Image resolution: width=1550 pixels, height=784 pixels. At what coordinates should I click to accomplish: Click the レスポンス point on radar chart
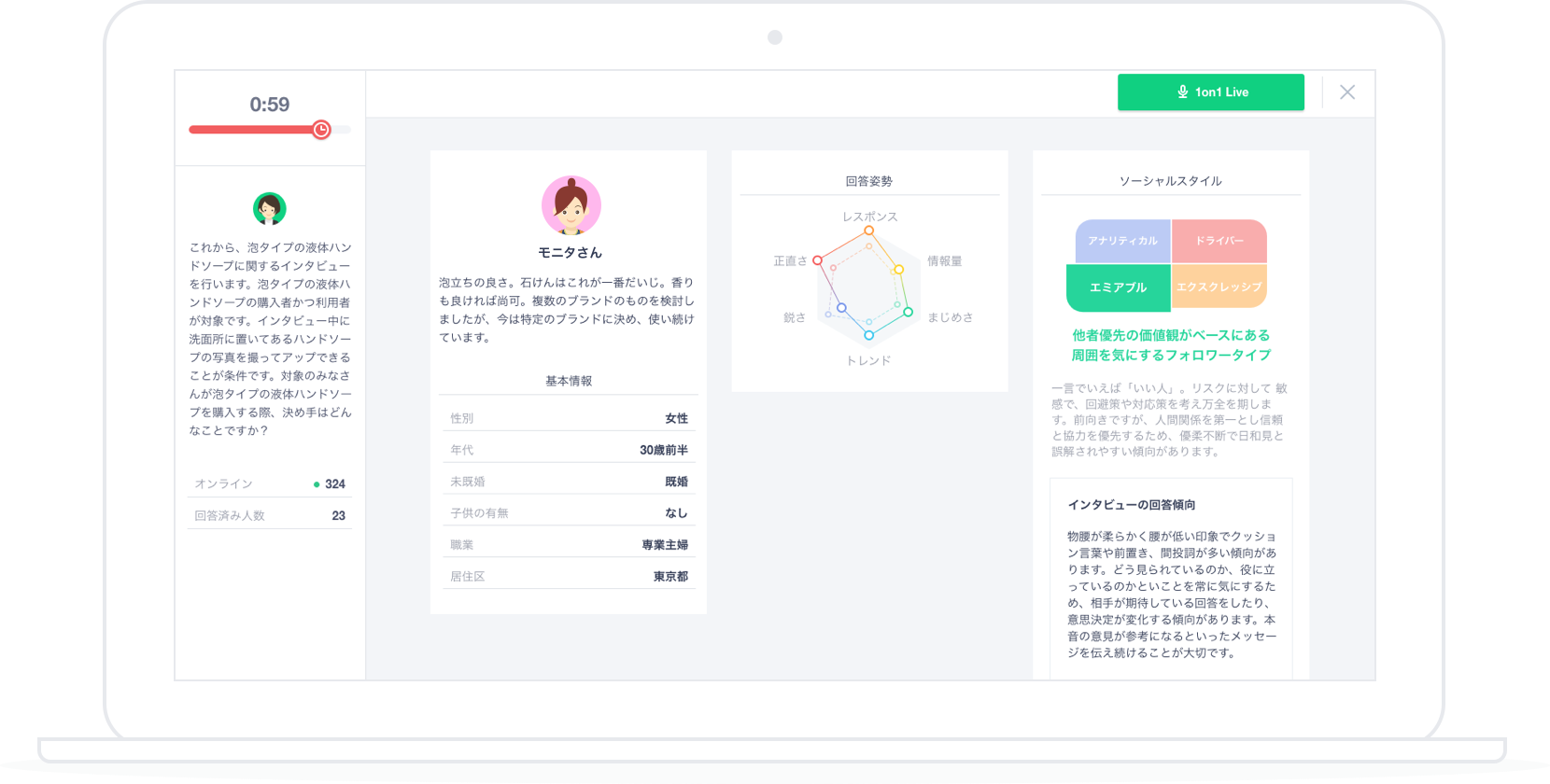point(868,231)
